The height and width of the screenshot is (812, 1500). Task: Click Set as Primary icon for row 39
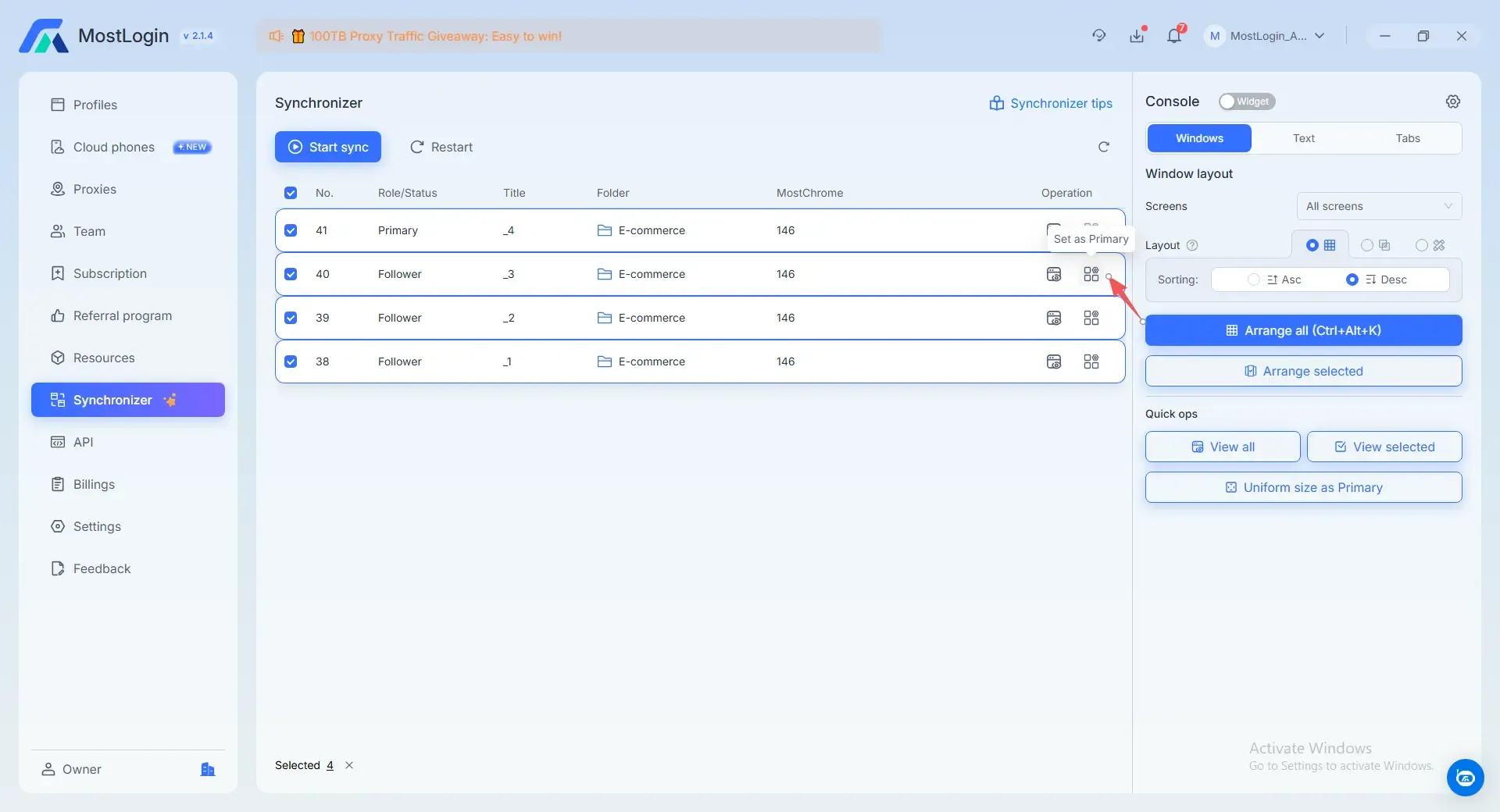(1091, 318)
